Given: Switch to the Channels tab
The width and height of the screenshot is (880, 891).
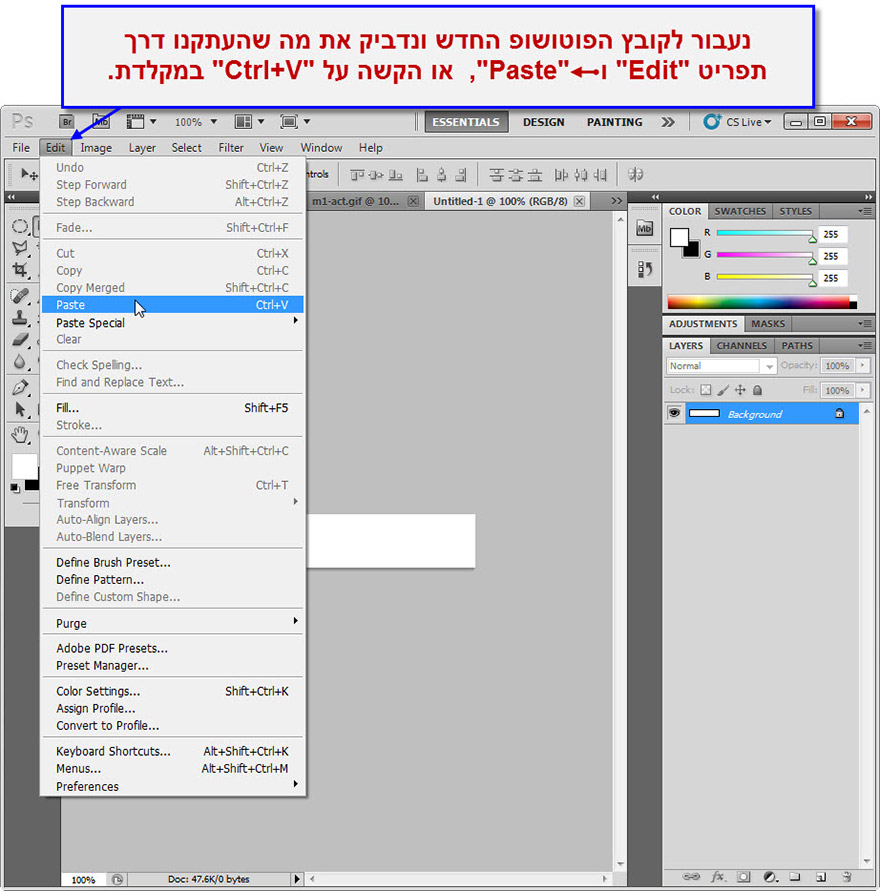Looking at the screenshot, I should pos(741,345).
